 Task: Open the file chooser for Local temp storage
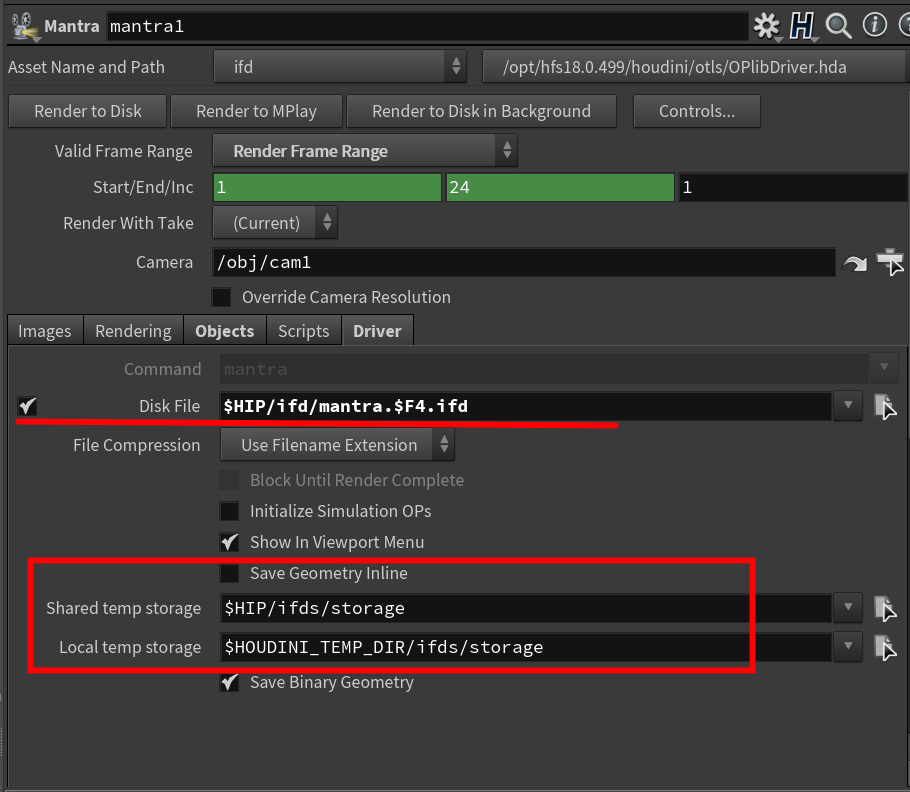coord(885,647)
